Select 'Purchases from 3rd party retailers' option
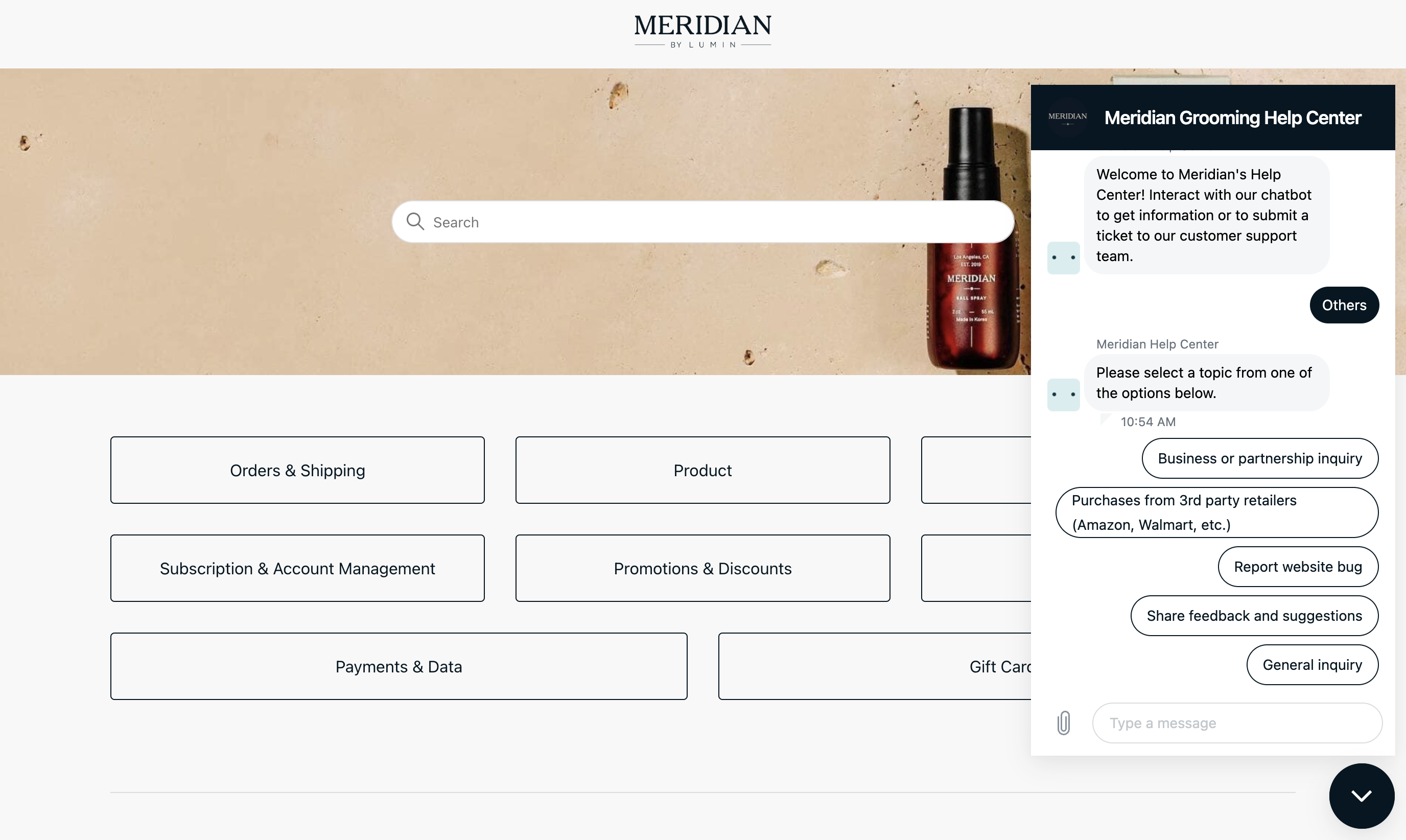This screenshot has height=840, width=1406. 1216,512
